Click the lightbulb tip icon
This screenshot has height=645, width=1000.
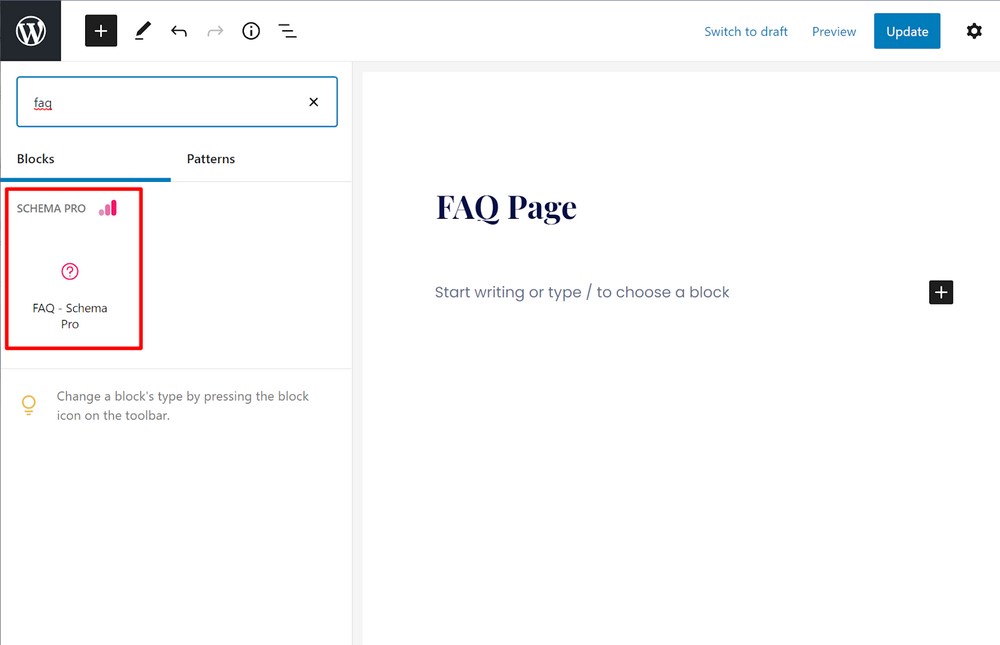point(29,405)
